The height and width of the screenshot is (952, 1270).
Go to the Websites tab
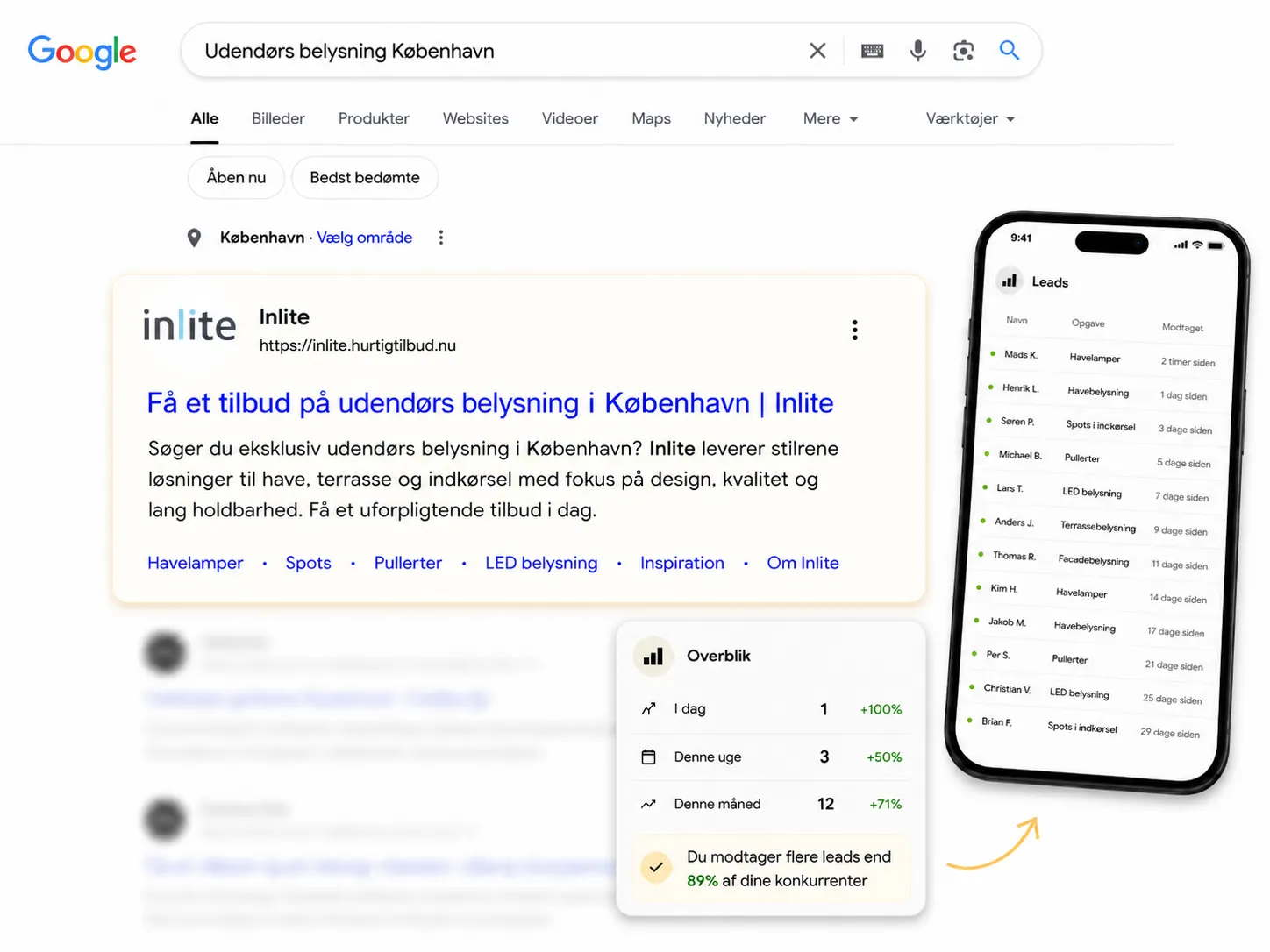[x=475, y=118]
